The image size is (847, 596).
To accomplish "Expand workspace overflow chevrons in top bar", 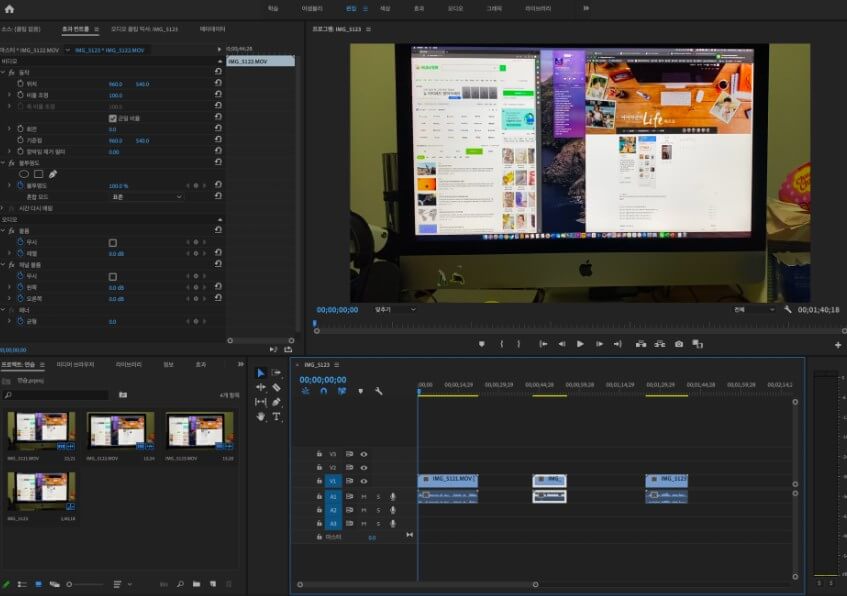I will (585, 8).
